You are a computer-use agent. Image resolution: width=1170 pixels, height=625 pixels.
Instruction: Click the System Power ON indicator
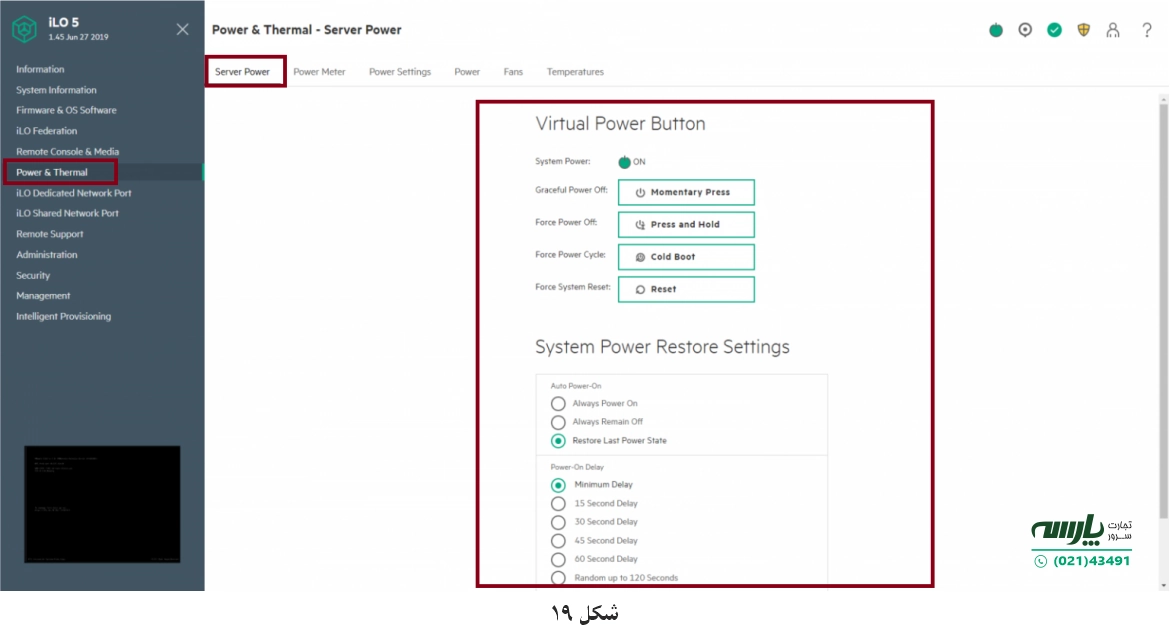point(625,161)
